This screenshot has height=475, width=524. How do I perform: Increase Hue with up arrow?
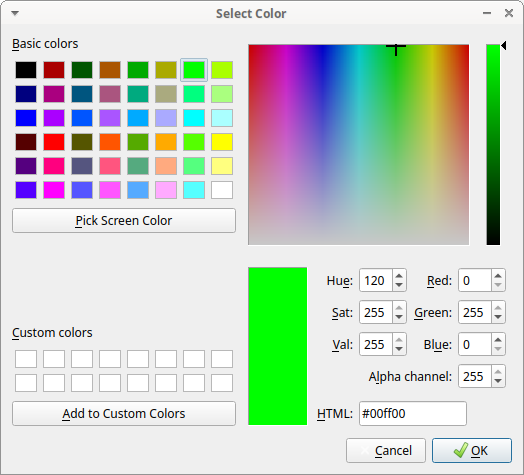399,276
